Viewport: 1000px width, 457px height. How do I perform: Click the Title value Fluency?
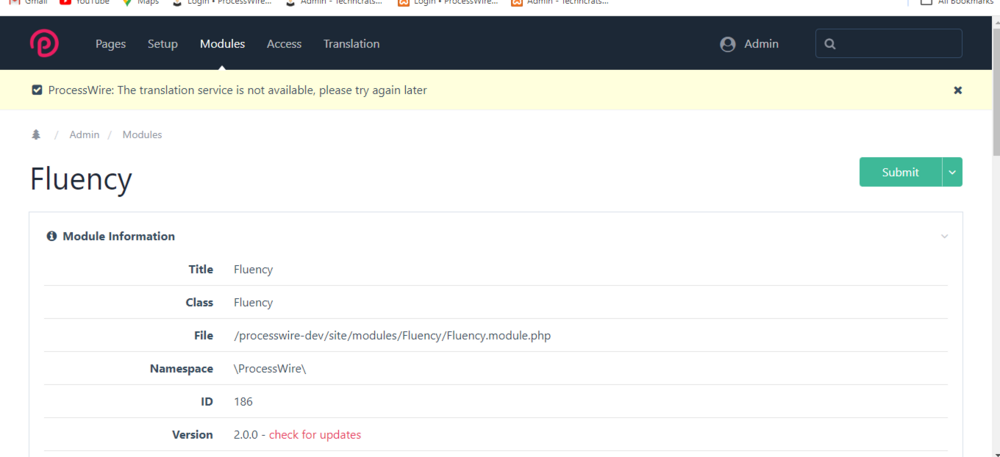253,270
